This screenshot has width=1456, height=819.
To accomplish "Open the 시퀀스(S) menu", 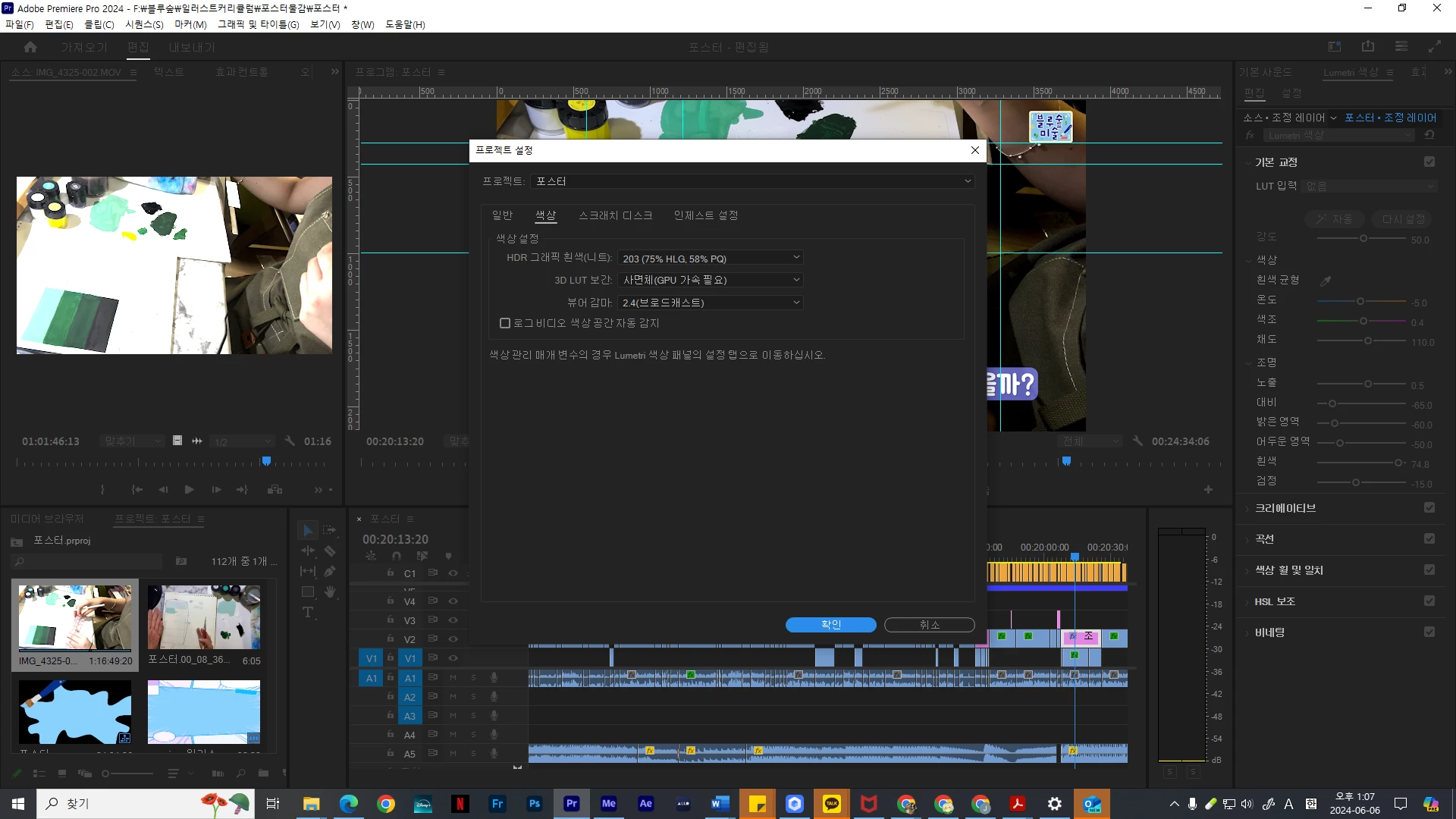I will click(144, 24).
